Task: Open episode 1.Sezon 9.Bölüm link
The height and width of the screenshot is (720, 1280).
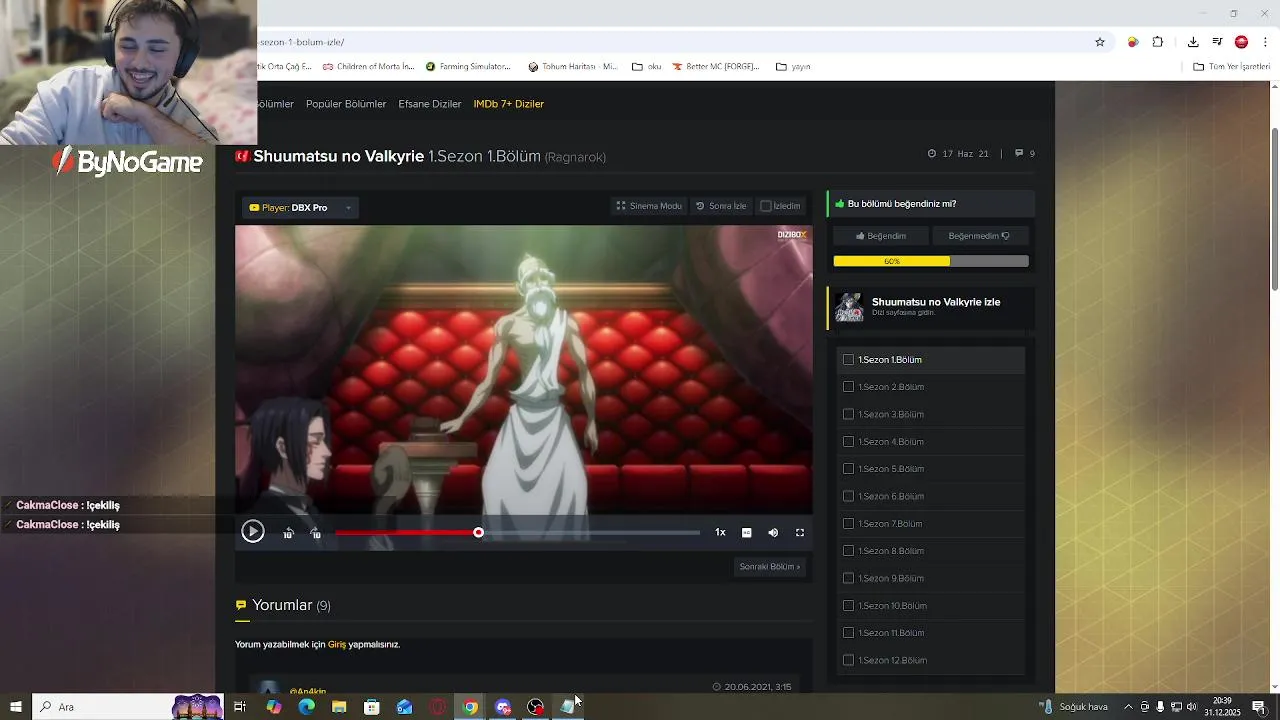Action: tap(891, 578)
